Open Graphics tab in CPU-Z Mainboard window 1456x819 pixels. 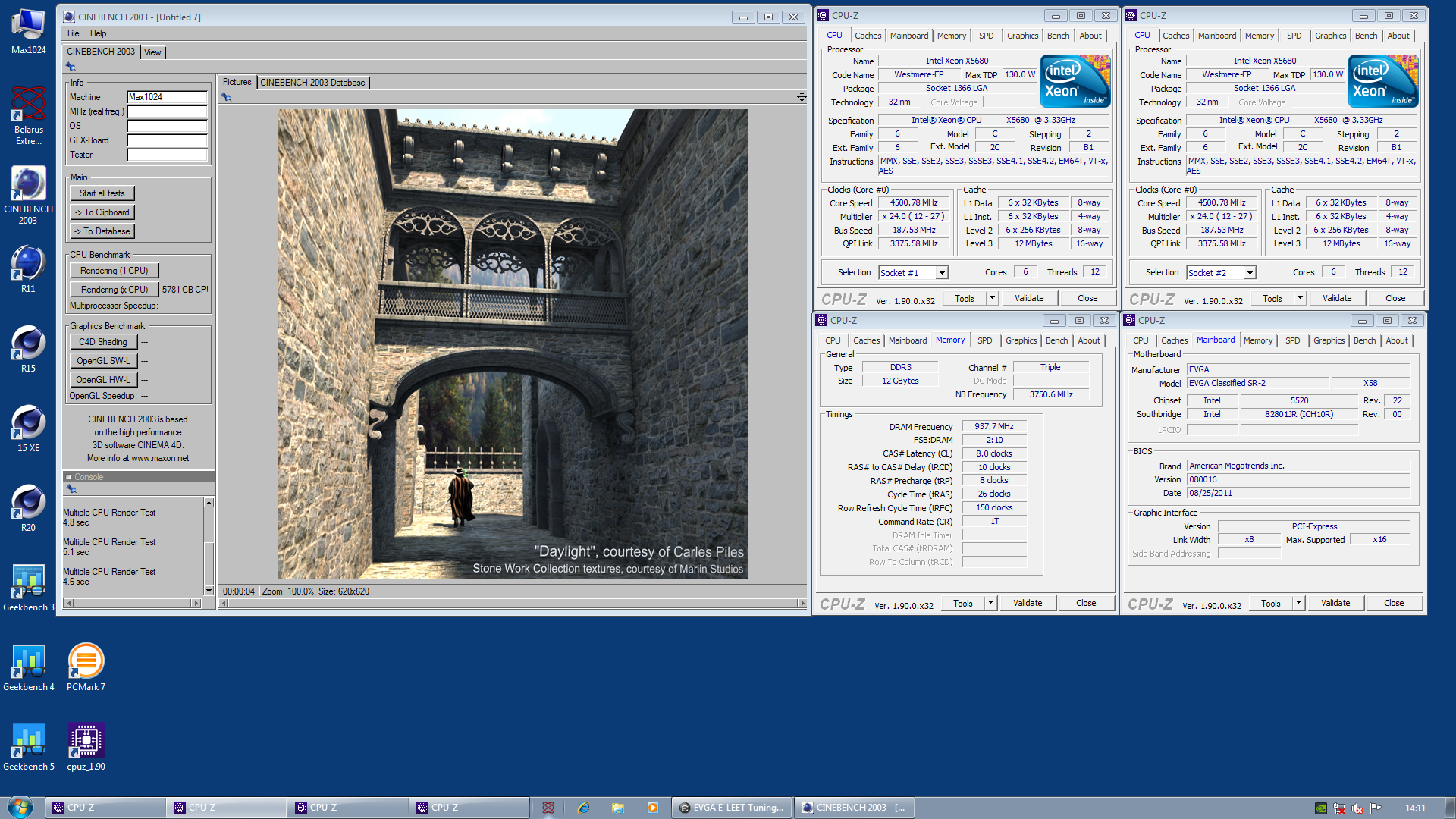[1329, 340]
